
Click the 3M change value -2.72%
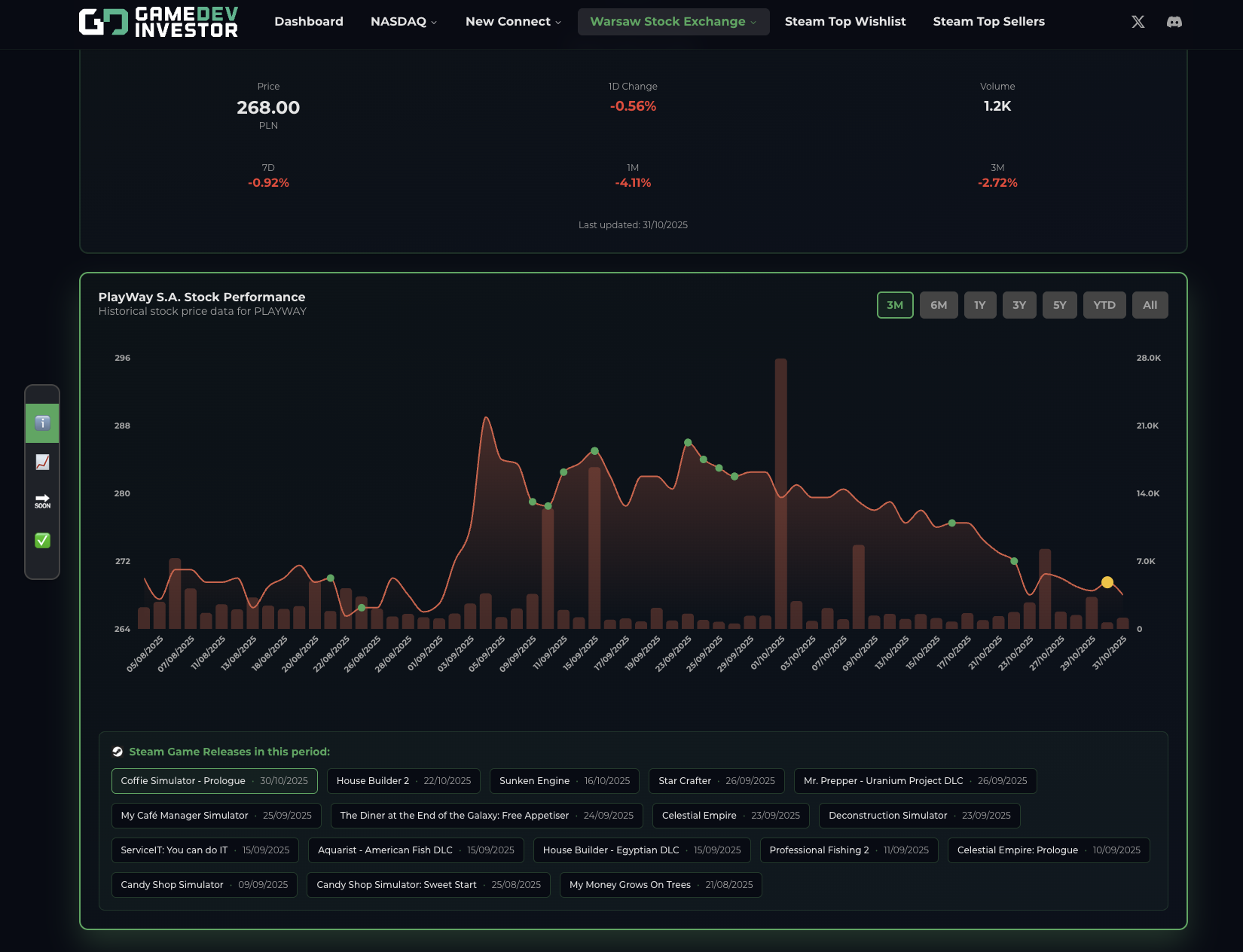point(997,183)
